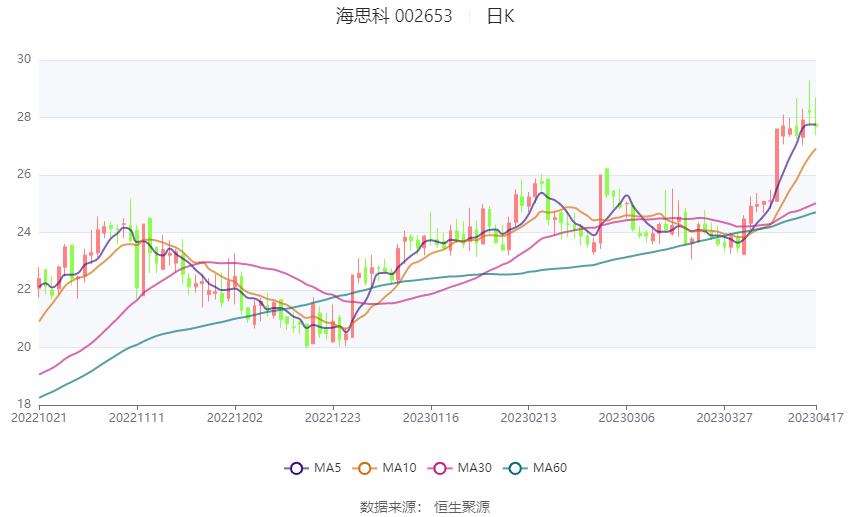
Task: Click the x-axis date 20230417
Action: point(816,418)
